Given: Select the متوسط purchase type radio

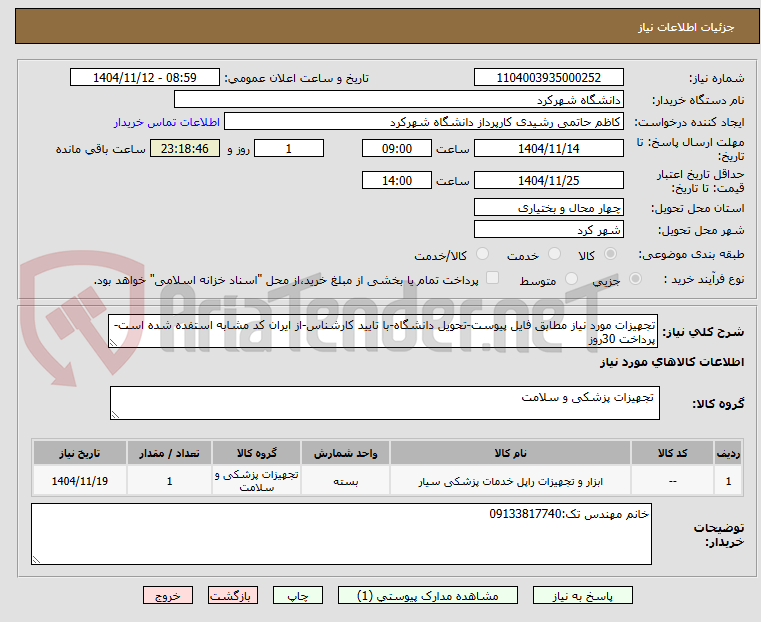Looking at the screenshot, I should [x=571, y=279].
